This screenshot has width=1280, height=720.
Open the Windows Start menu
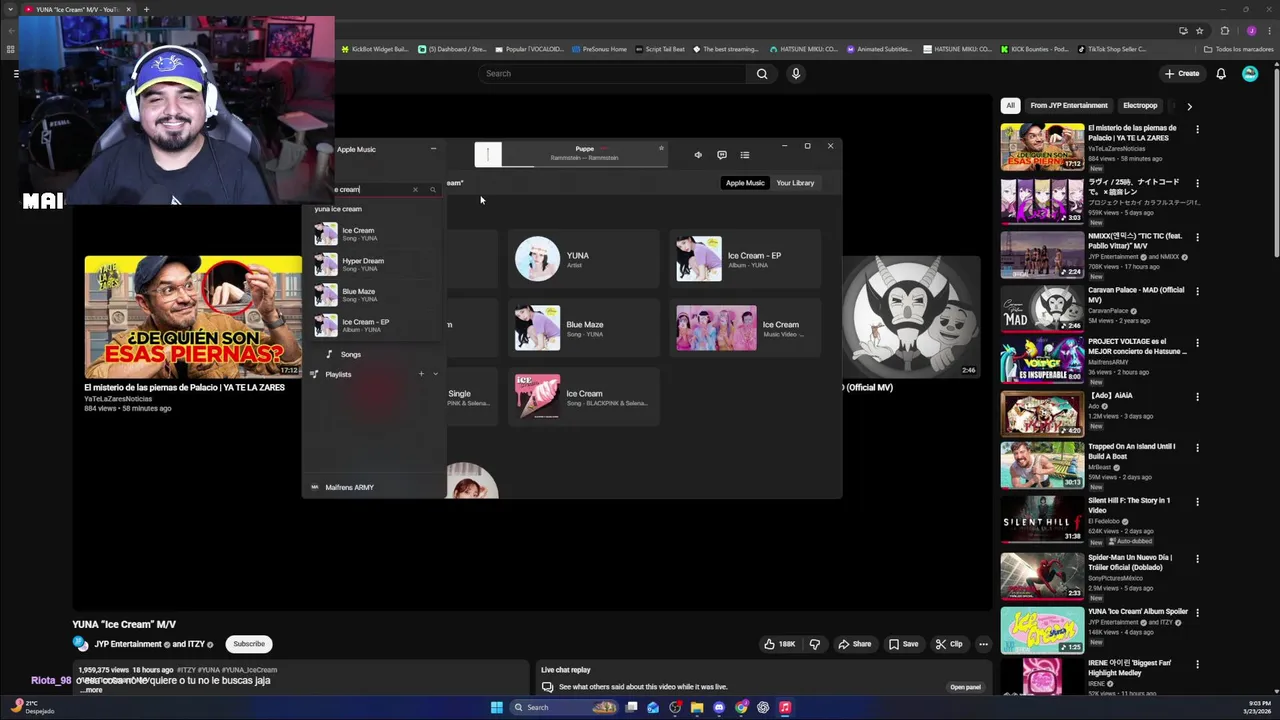click(x=496, y=707)
